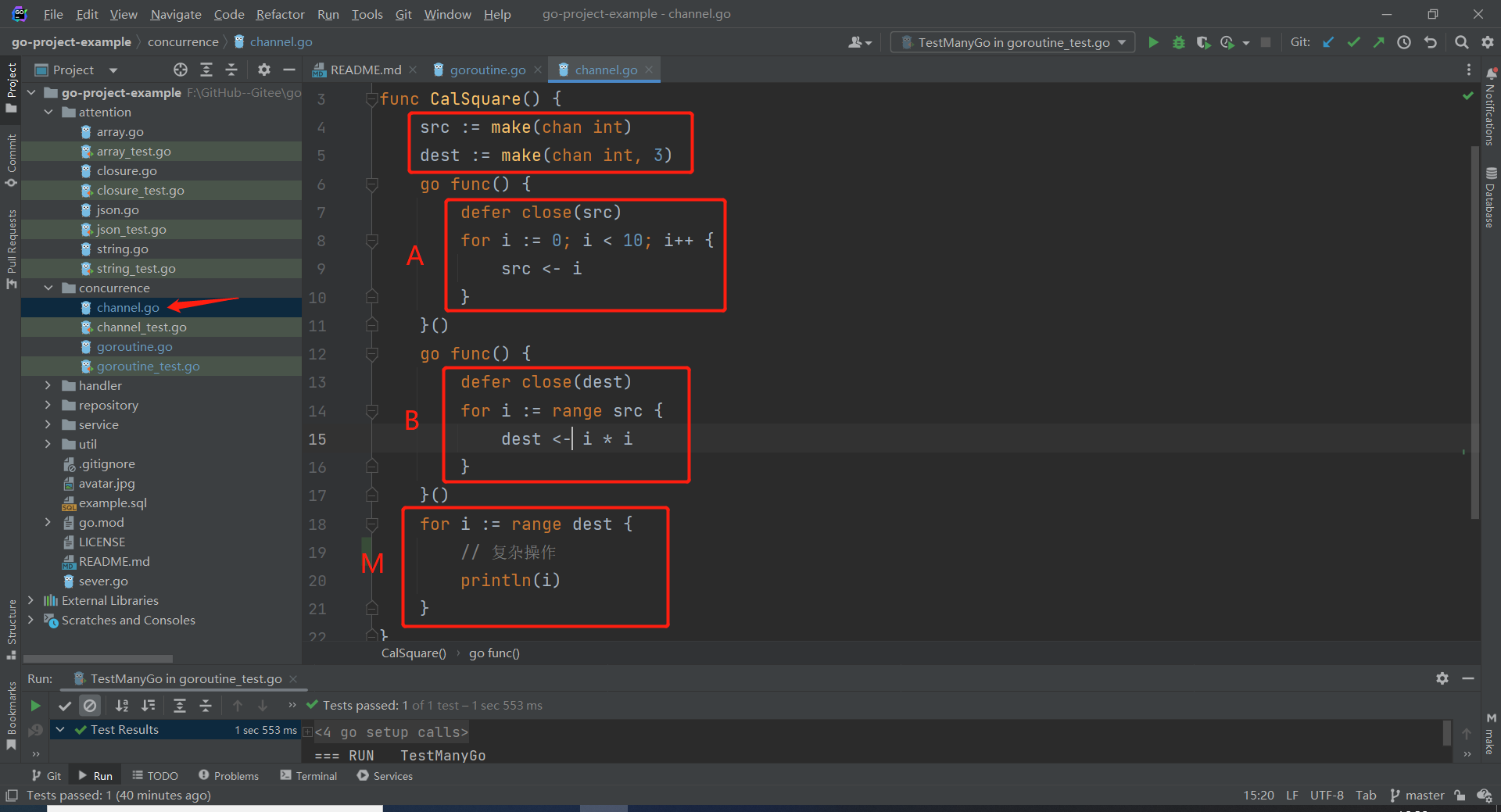Rerun tests with green play icon

coord(35,706)
